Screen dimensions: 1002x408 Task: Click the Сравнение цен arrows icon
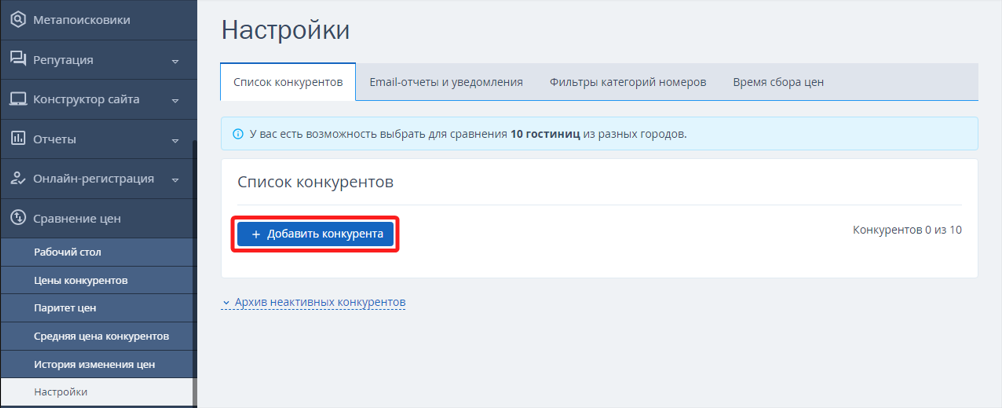(x=18, y=218)
